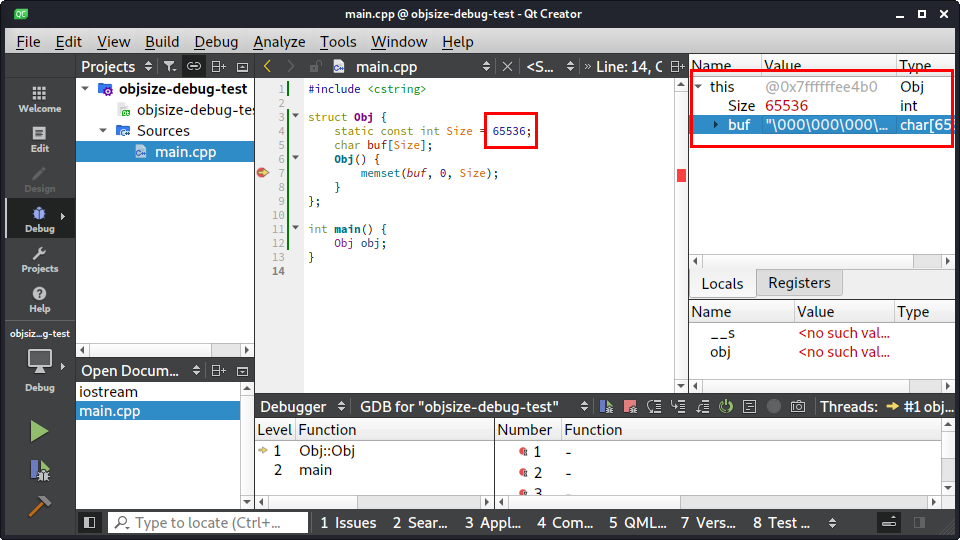This screenshot has width=960, height=540.
Task: Collapse the Sources folder in project tree
Action: [103, 131]
